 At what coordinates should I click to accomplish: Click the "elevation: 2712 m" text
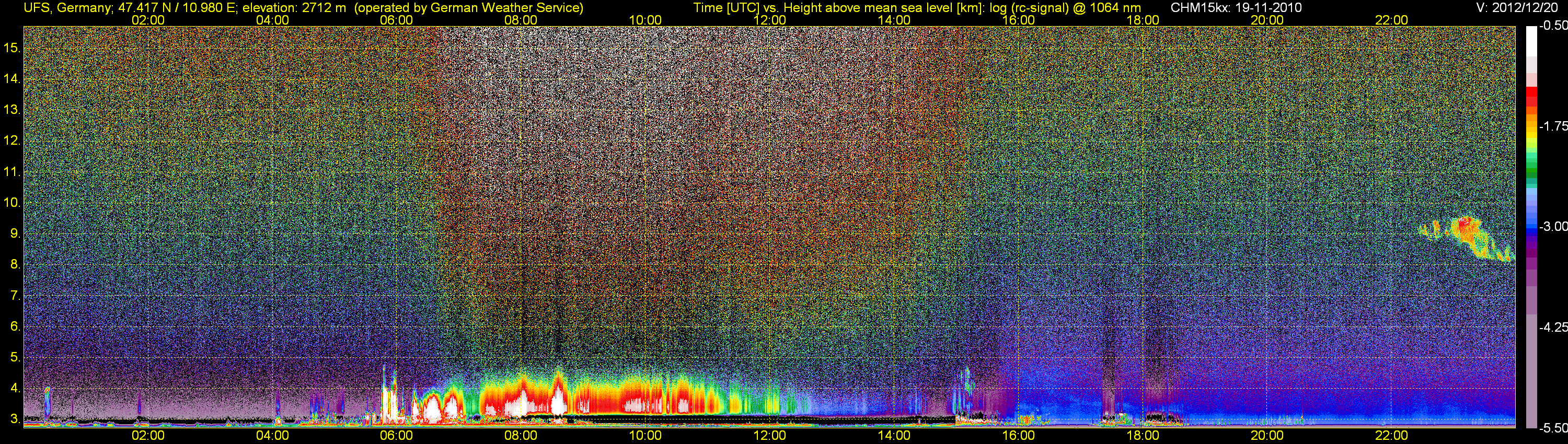click(x=295, y=8)
